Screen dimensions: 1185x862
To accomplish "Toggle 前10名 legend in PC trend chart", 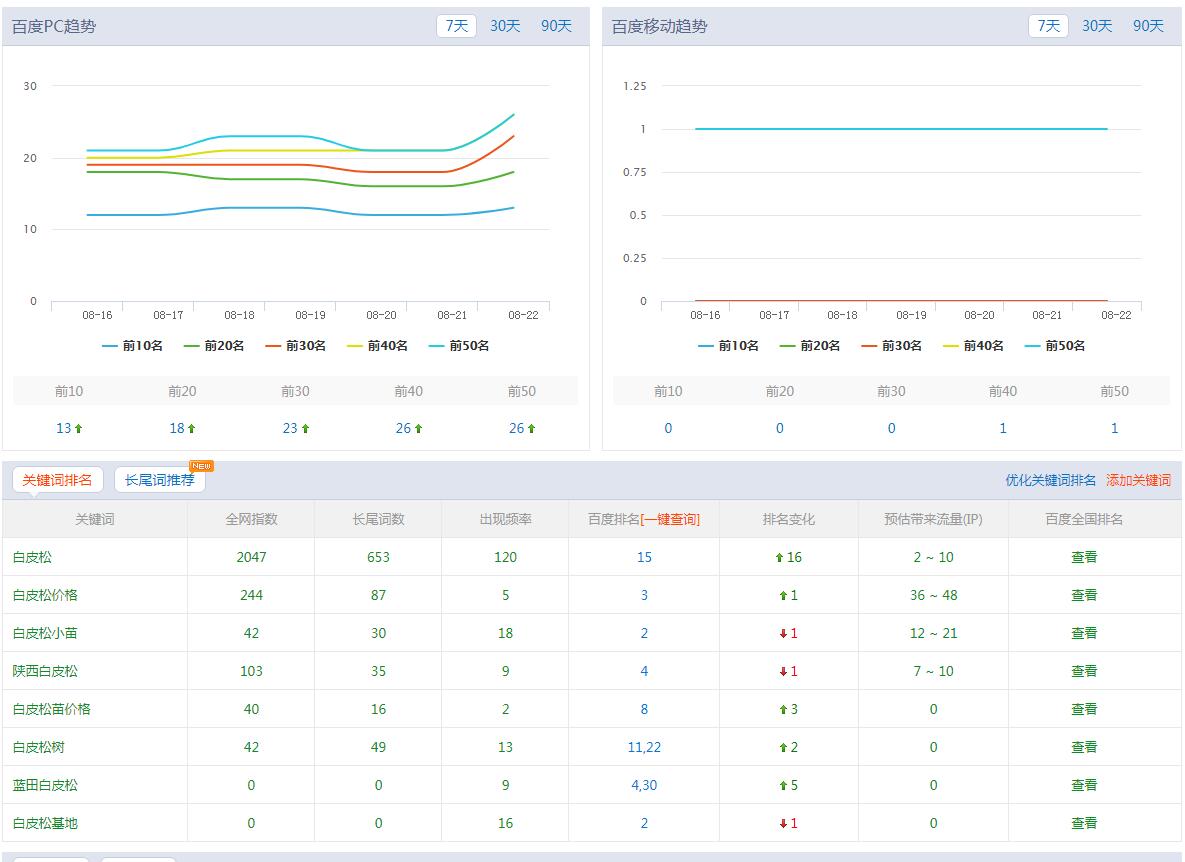I will [x=132, y=346].
